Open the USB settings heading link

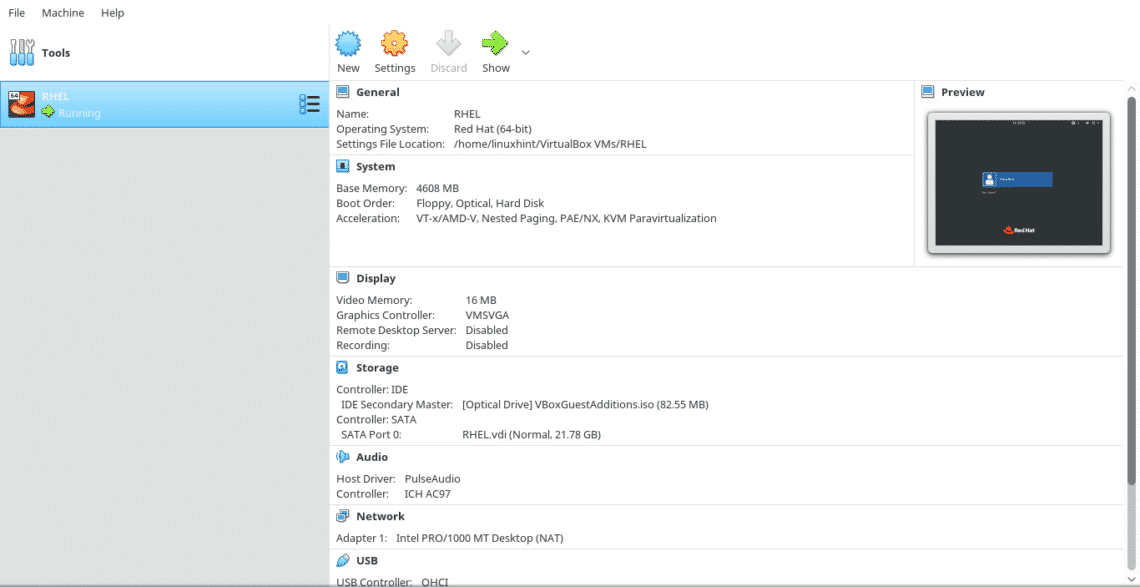click(x=367, y=561)
